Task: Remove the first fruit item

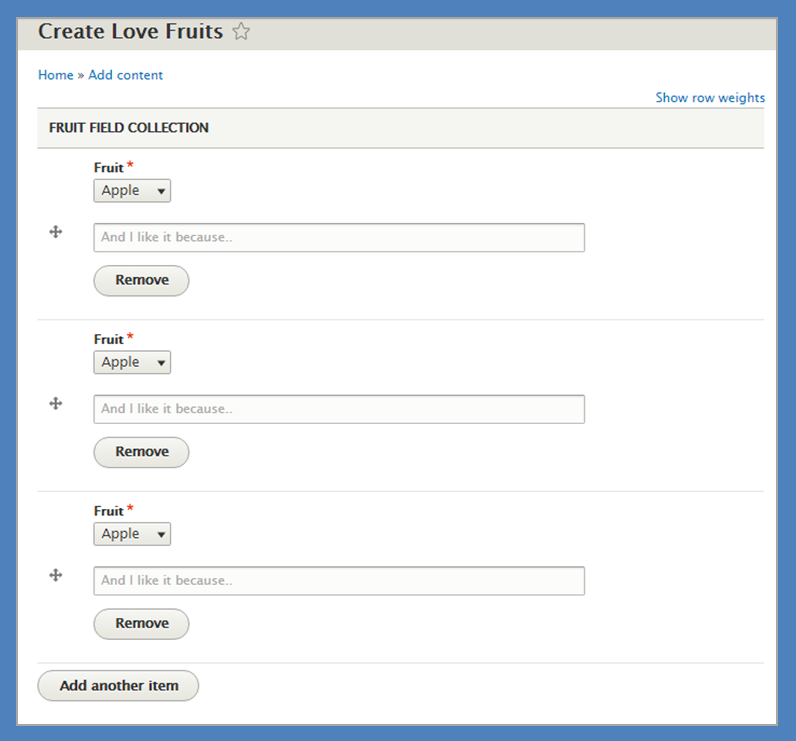Action: pos(141,280)
